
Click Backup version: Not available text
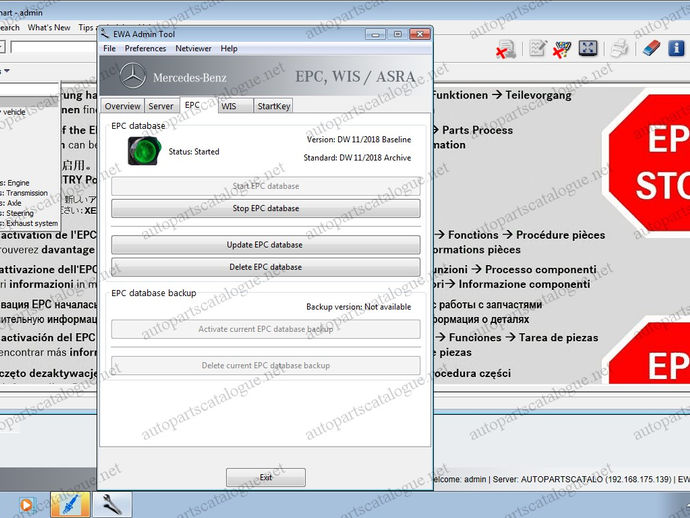[x=358, y=307]
